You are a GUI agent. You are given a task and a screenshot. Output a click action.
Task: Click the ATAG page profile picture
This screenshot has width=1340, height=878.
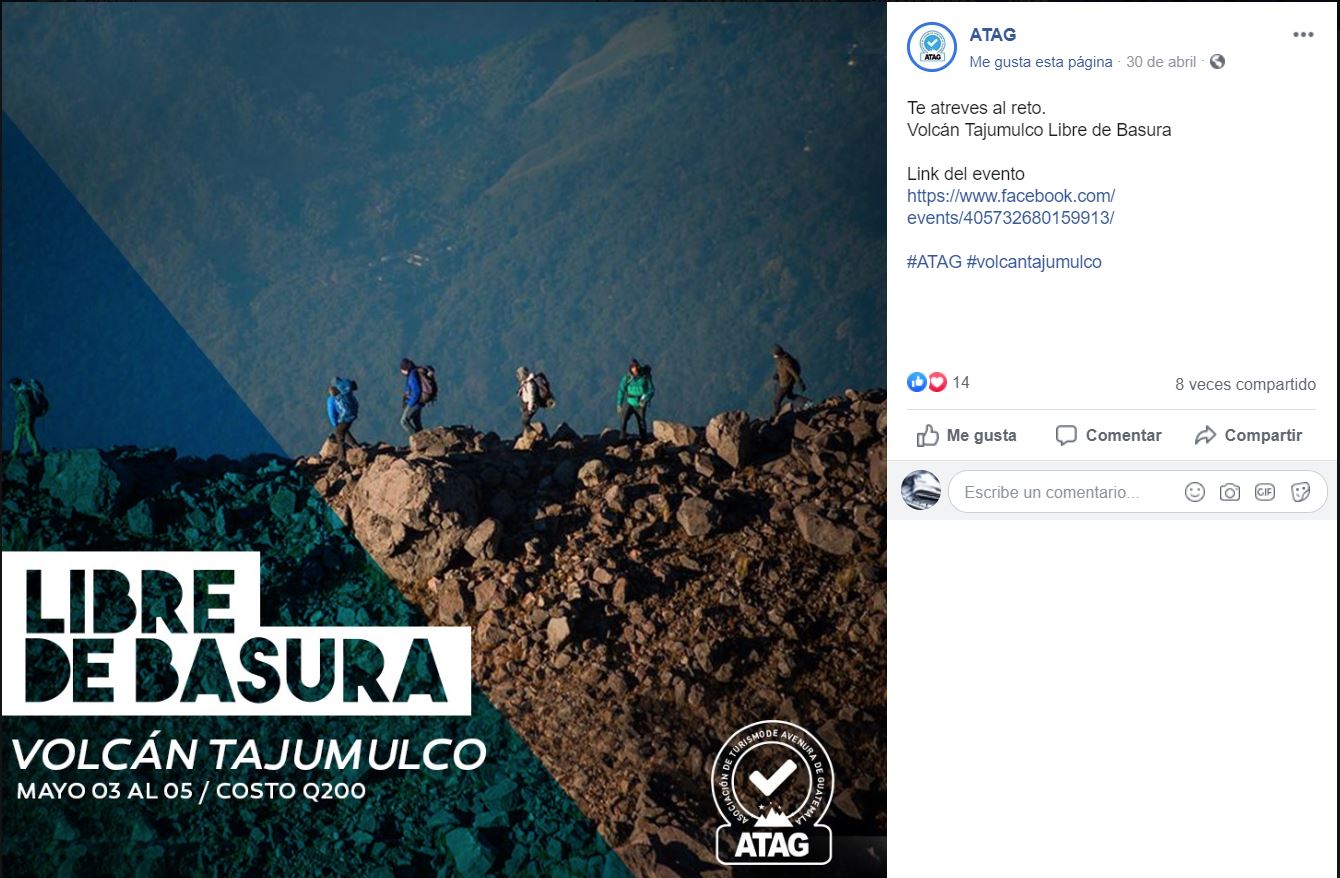(x=931, y=47)
